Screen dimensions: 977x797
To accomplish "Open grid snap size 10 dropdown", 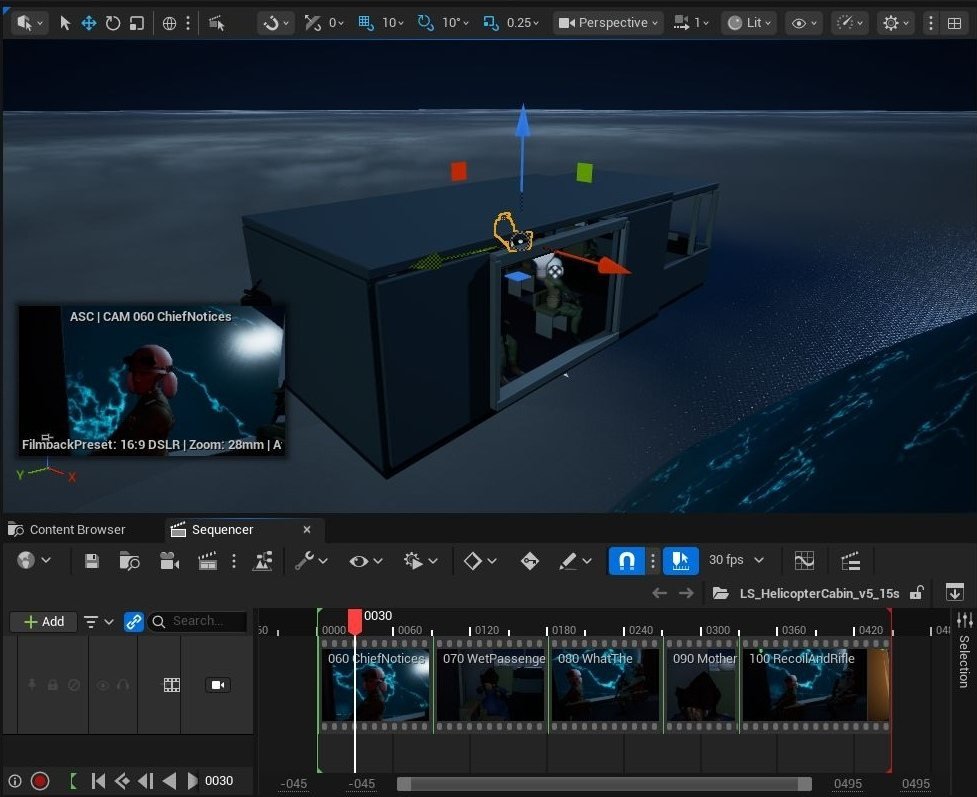I will click(x=393, y=23).
